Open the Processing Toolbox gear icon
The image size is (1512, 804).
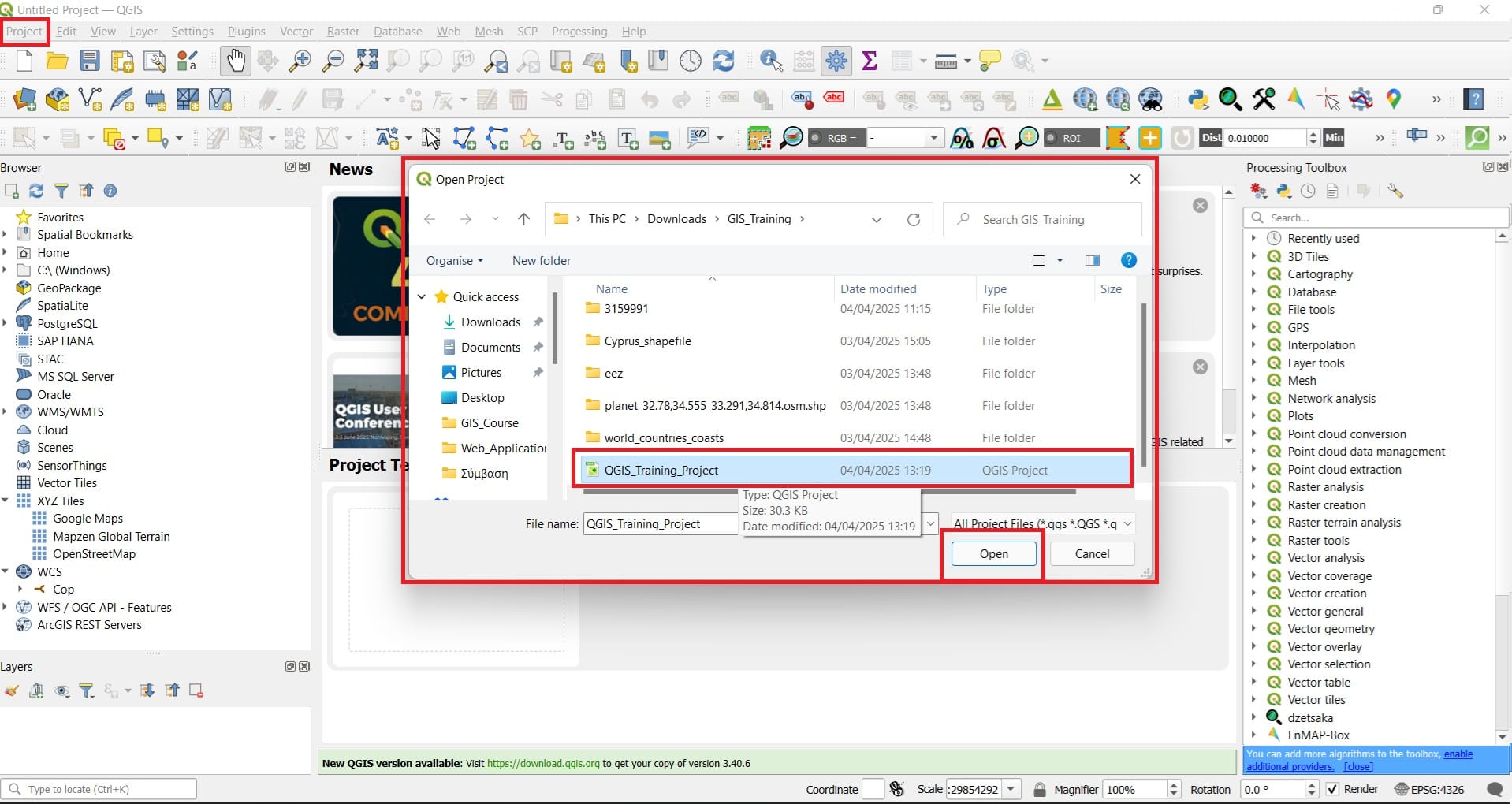coord(836,61)
